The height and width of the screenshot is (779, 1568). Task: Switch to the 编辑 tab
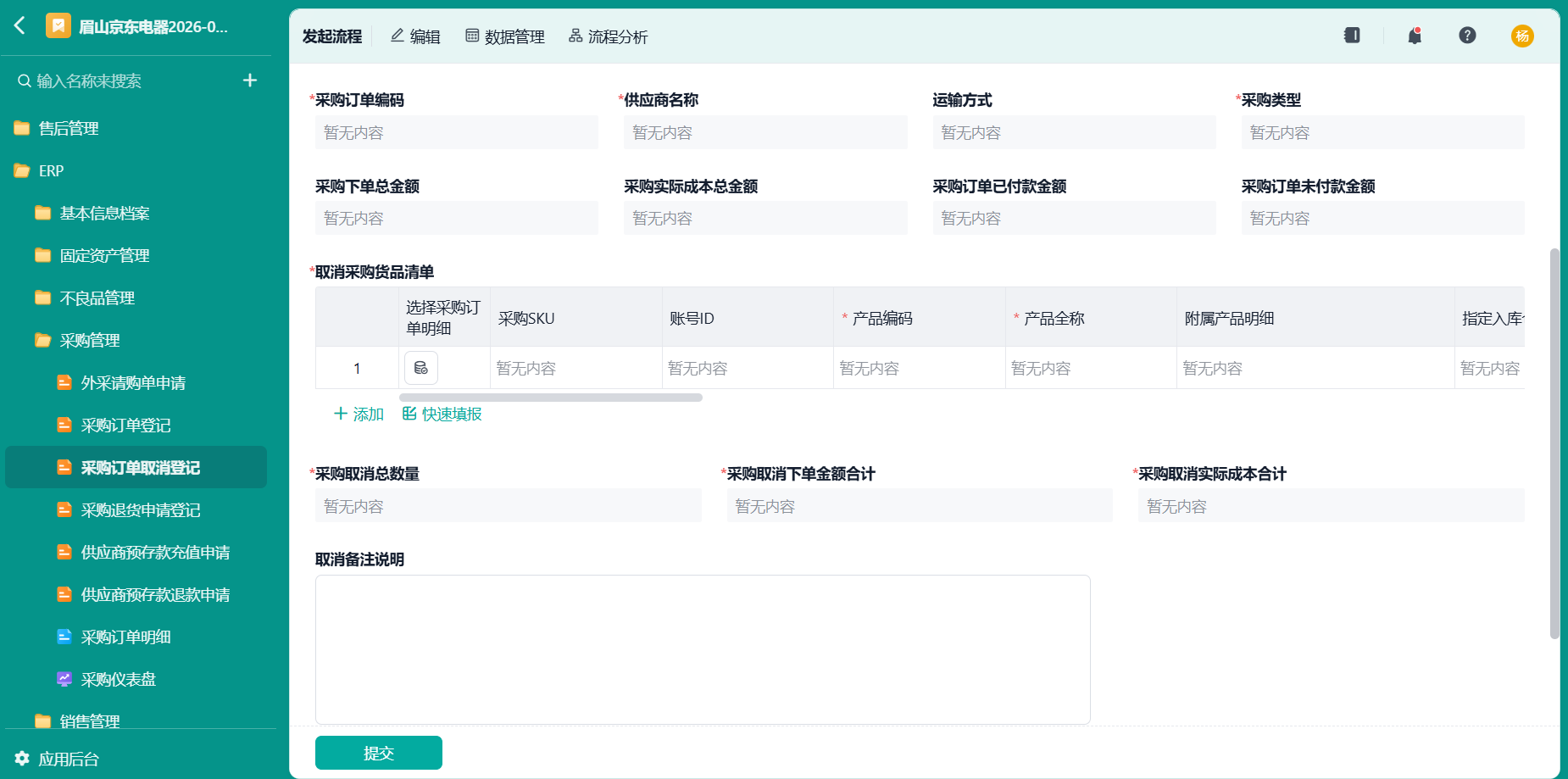tap(415, 36)
